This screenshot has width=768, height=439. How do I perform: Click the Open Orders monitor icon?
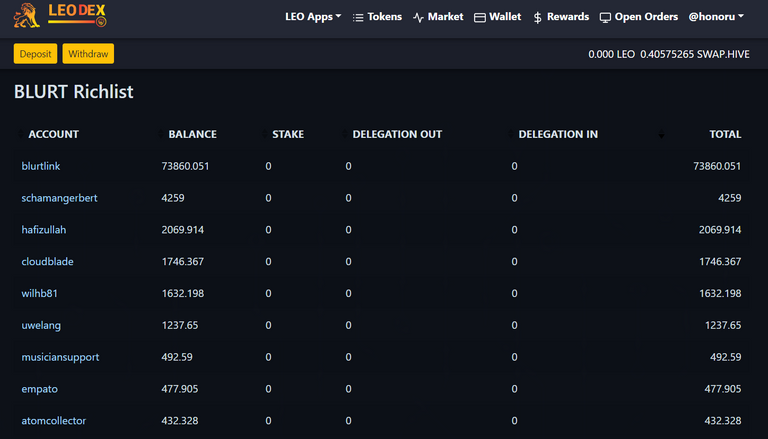coord(605,17)
